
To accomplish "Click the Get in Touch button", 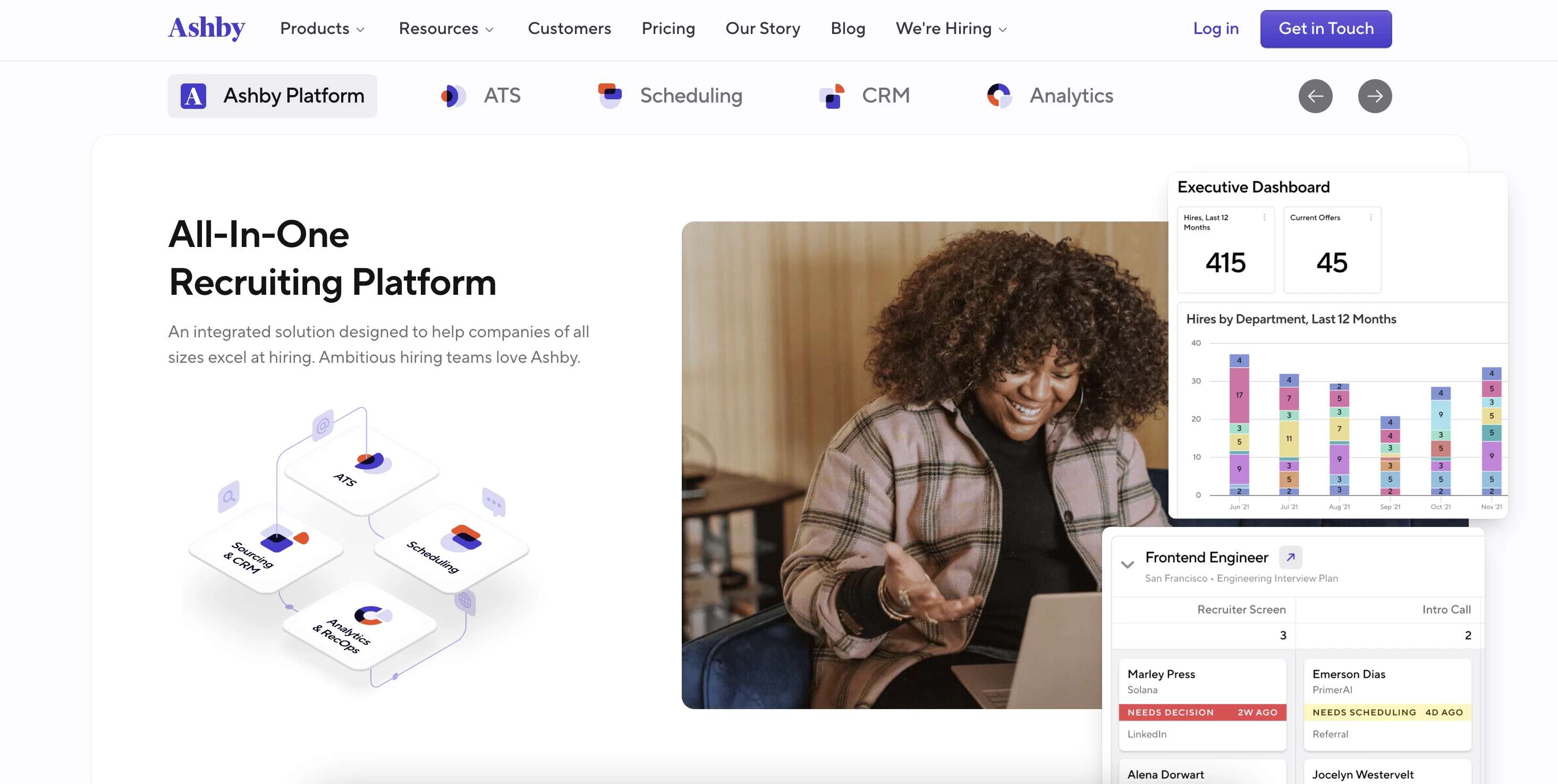I will 1326,28.
